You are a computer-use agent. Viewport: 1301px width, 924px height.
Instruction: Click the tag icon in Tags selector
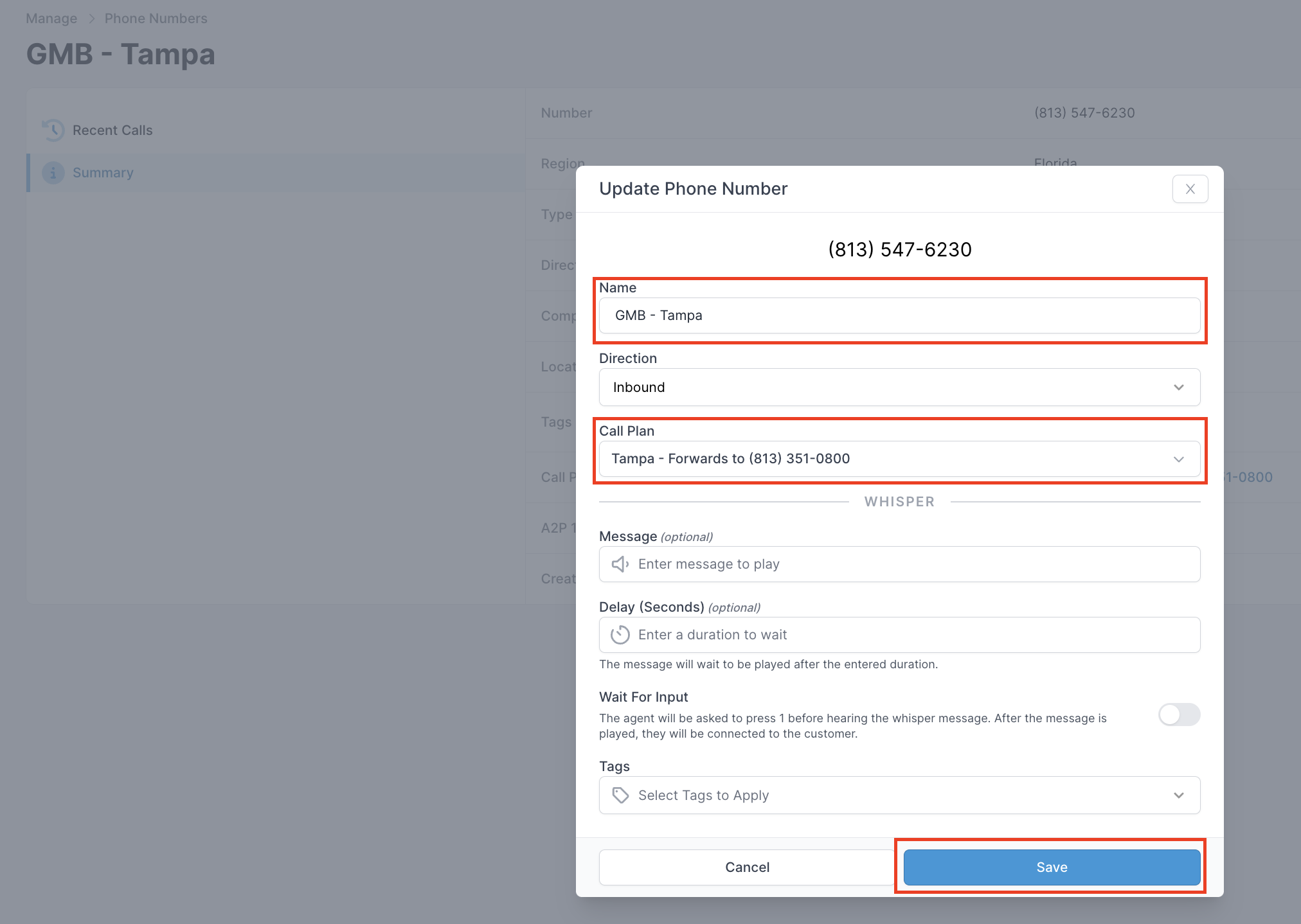[x=620, y=795]
